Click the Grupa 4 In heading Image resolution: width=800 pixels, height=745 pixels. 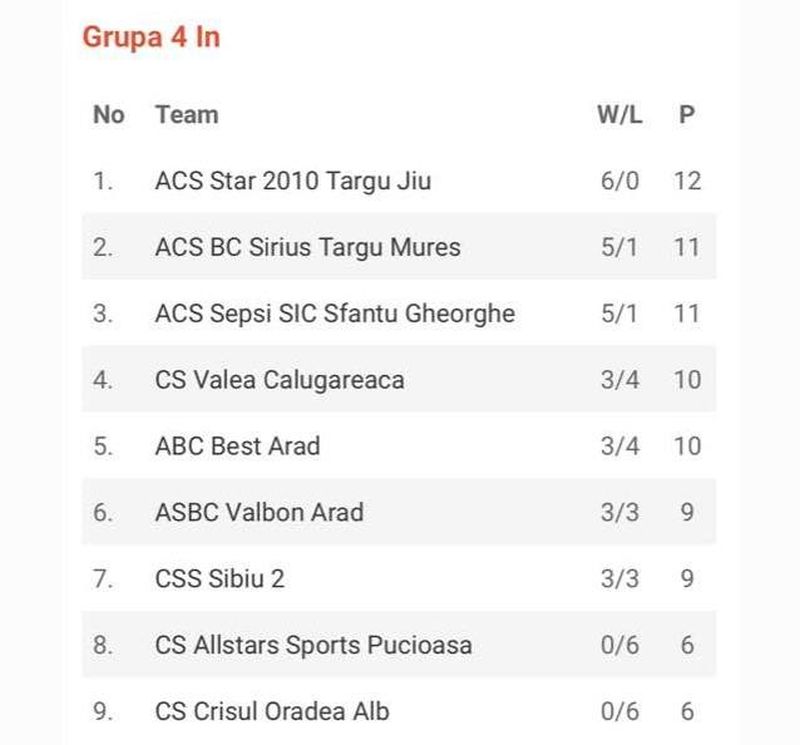(151, 37)
